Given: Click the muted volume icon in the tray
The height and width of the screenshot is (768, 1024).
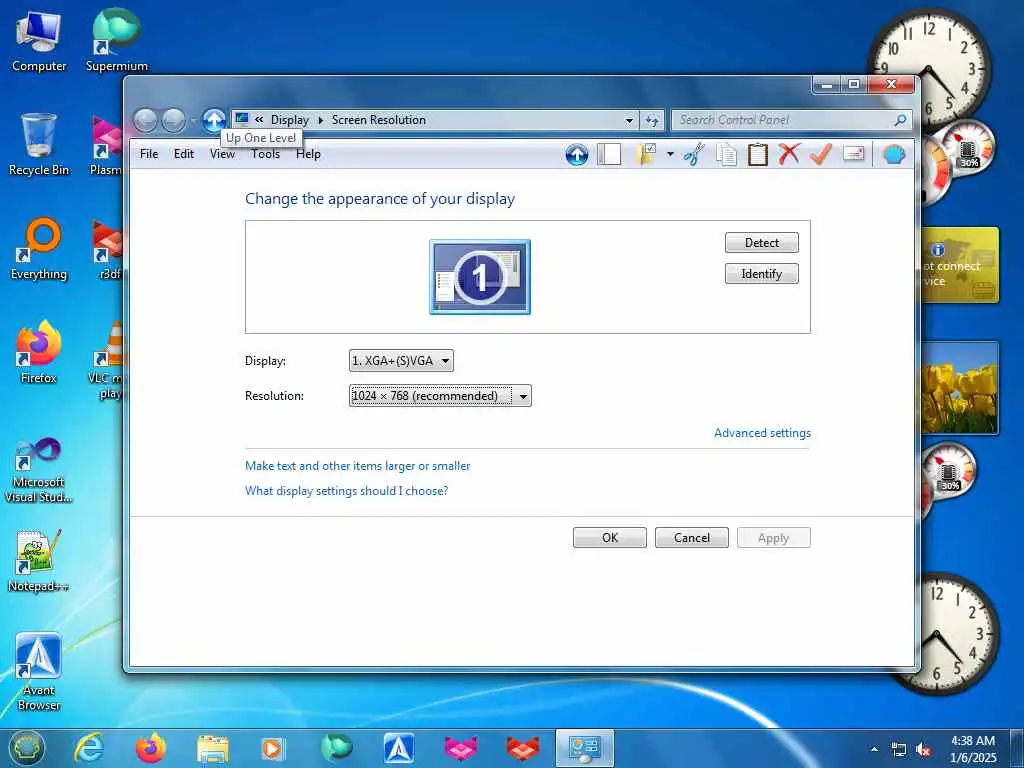Looking at the screenshot, I should point(923,750).
